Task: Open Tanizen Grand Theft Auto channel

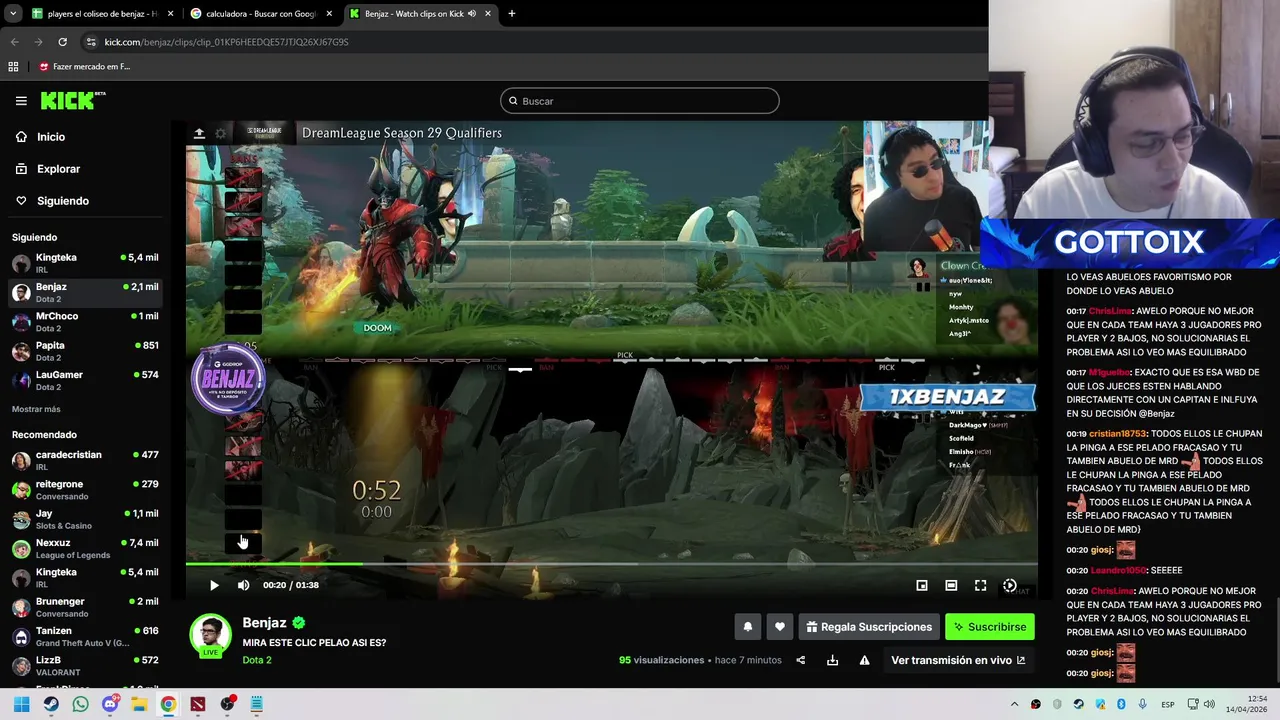Action: pyautogui.click(x=85, y=636)
